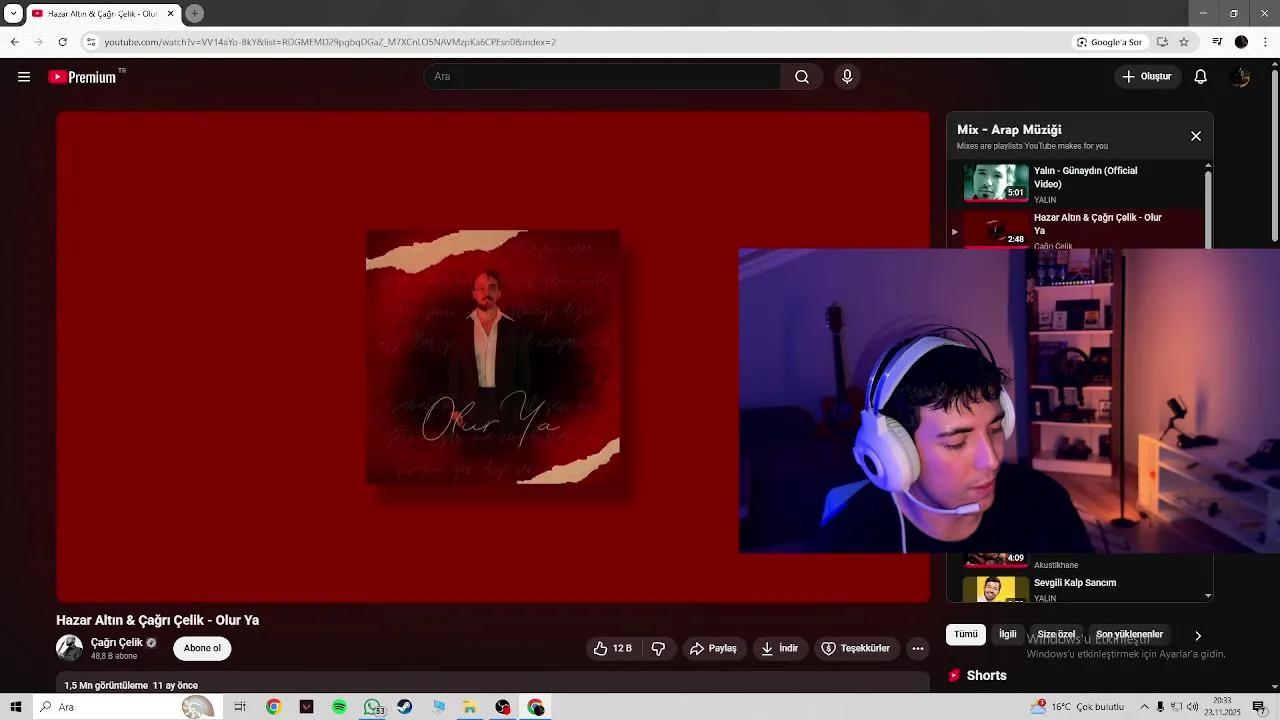Show more filter chips with right arrow
The width and height of the screenshot is (1280, 720).
(x=1198, y=636)
